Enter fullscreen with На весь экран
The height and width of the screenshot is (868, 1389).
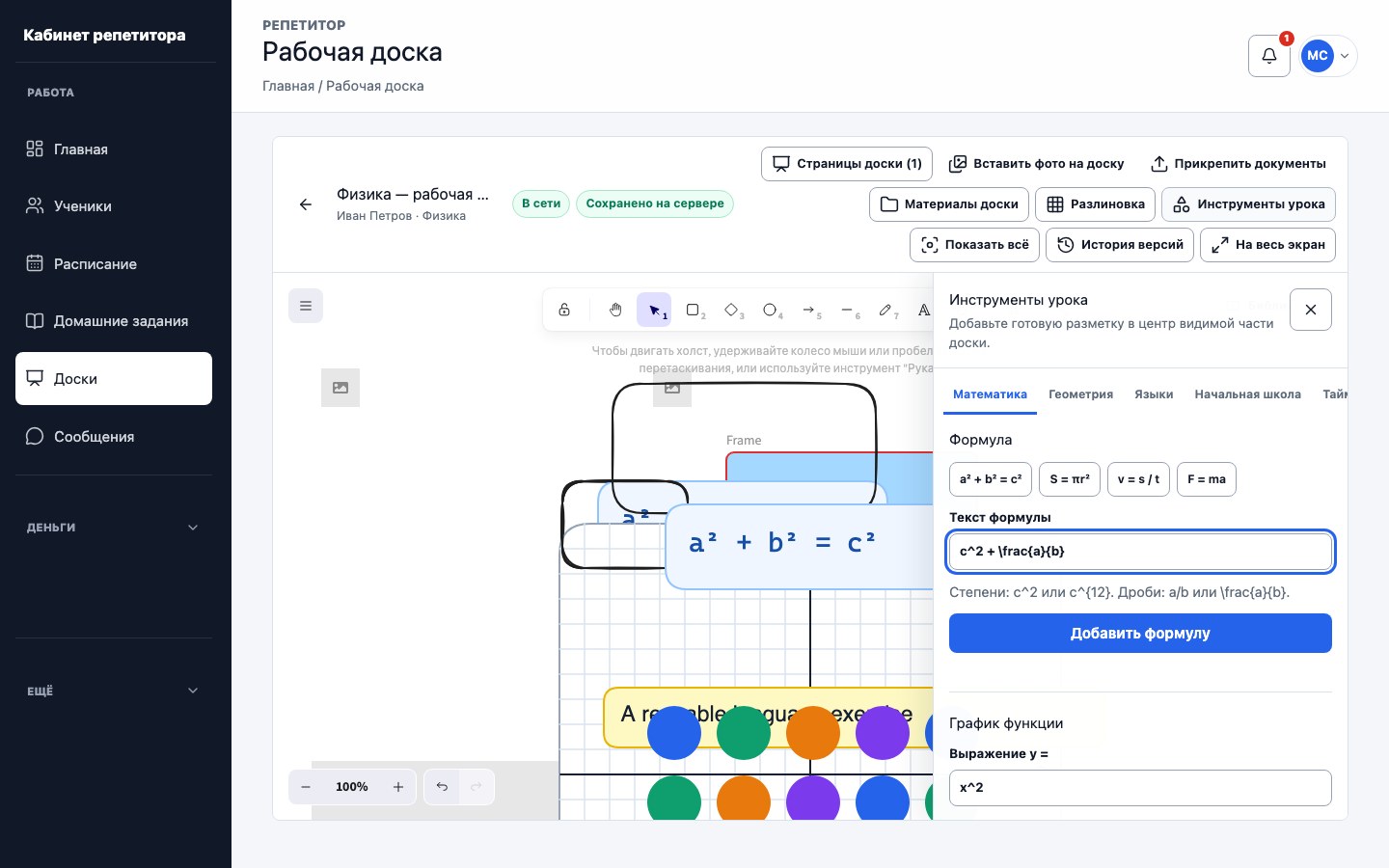(x=1267, y=245)
